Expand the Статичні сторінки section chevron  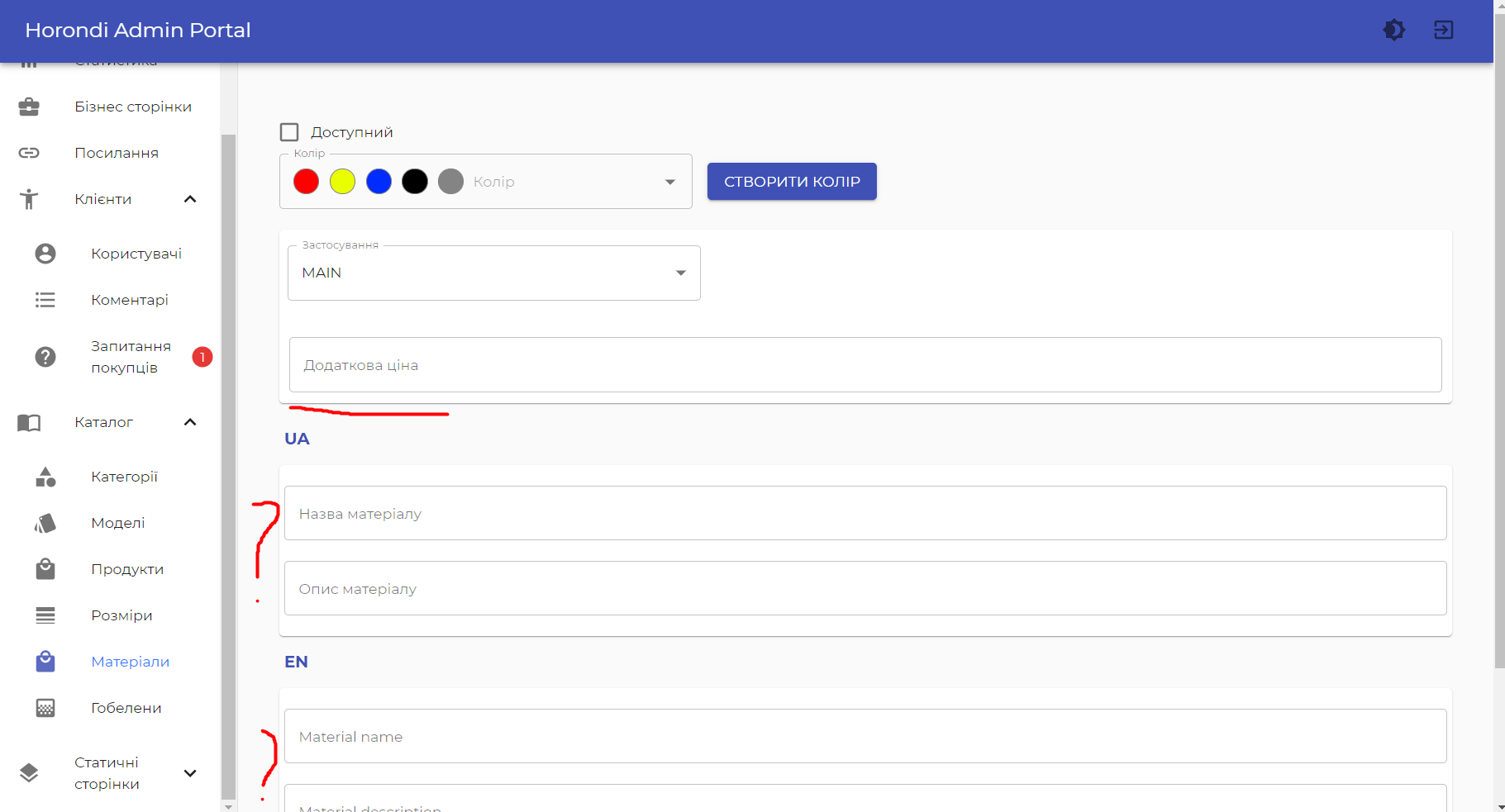click(x=190, y=773)
